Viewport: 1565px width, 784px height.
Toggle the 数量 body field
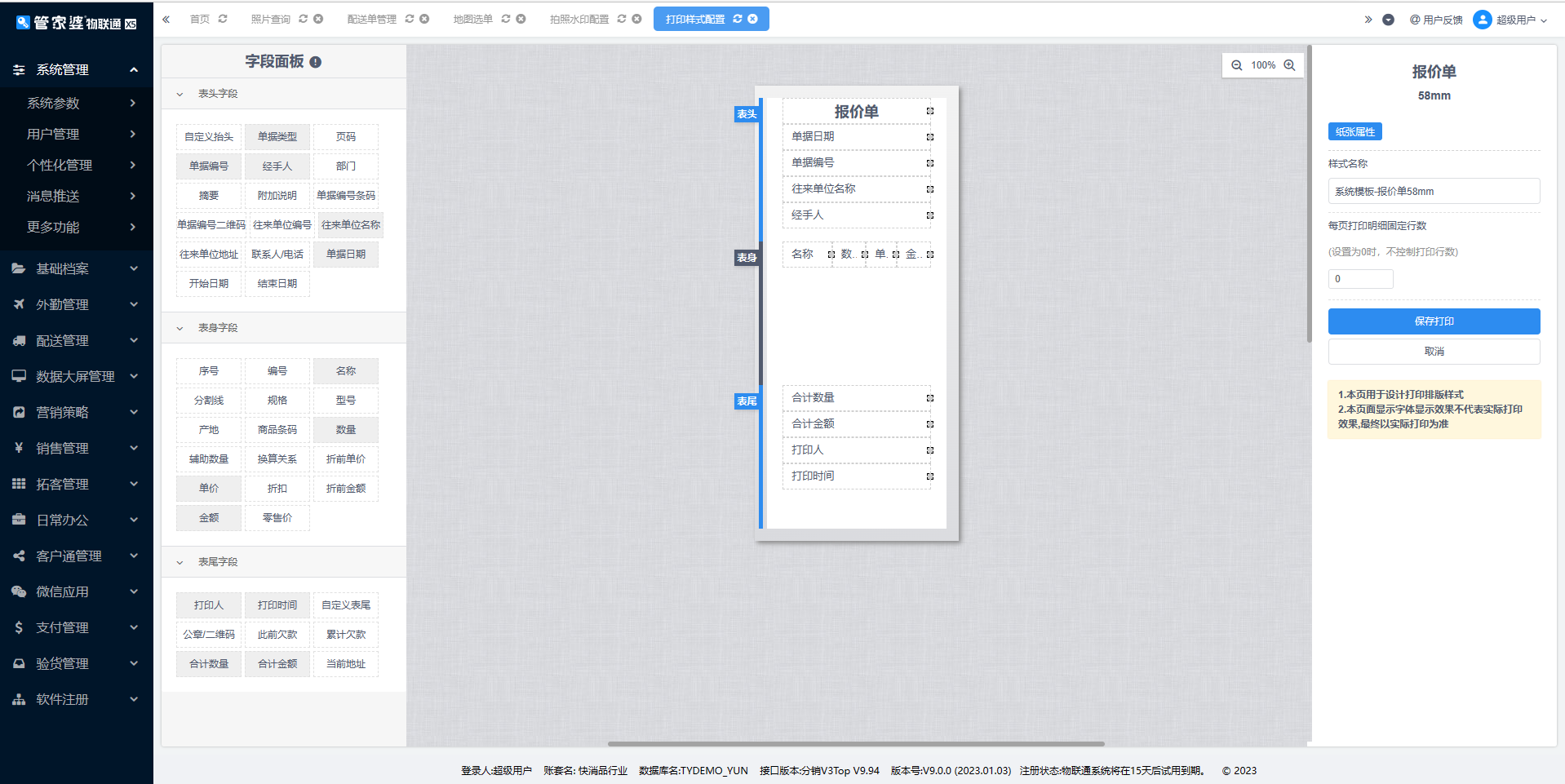click(346, 430)
